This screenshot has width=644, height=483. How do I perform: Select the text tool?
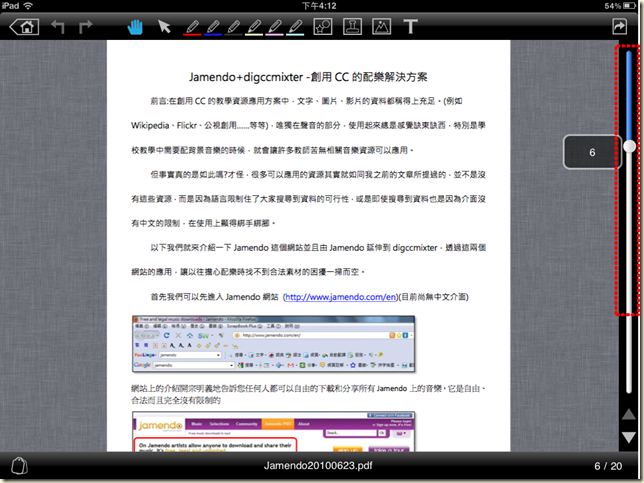coord(410,27)
